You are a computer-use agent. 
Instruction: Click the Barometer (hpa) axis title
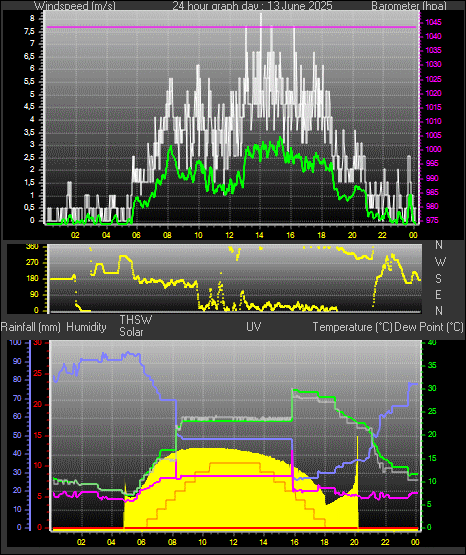tap(409, 6)
